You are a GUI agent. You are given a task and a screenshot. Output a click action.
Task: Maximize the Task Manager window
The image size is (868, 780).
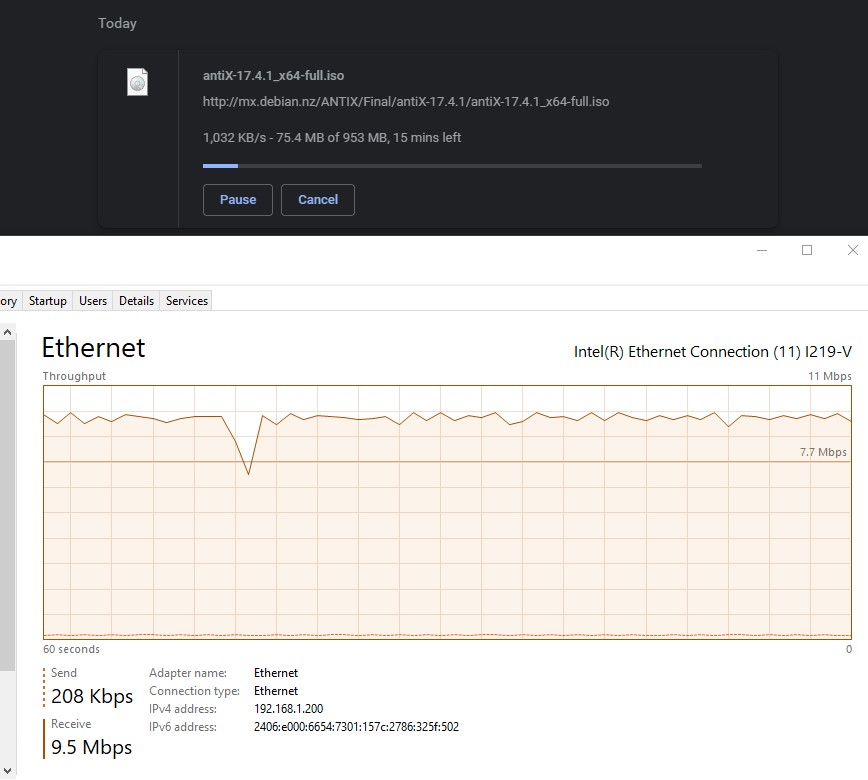tap(807, 250)
